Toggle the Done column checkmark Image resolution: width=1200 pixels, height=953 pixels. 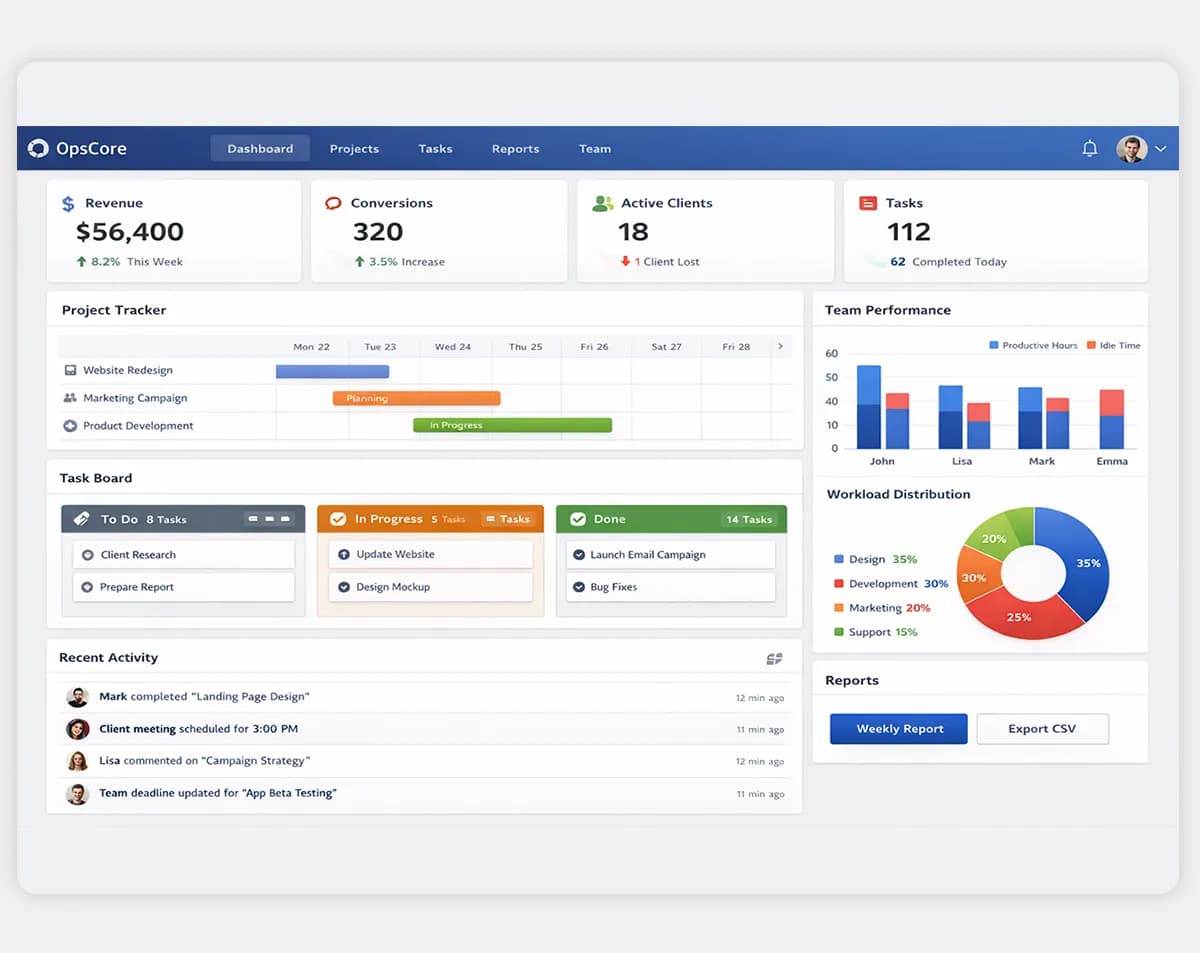(x=578, y=519)
